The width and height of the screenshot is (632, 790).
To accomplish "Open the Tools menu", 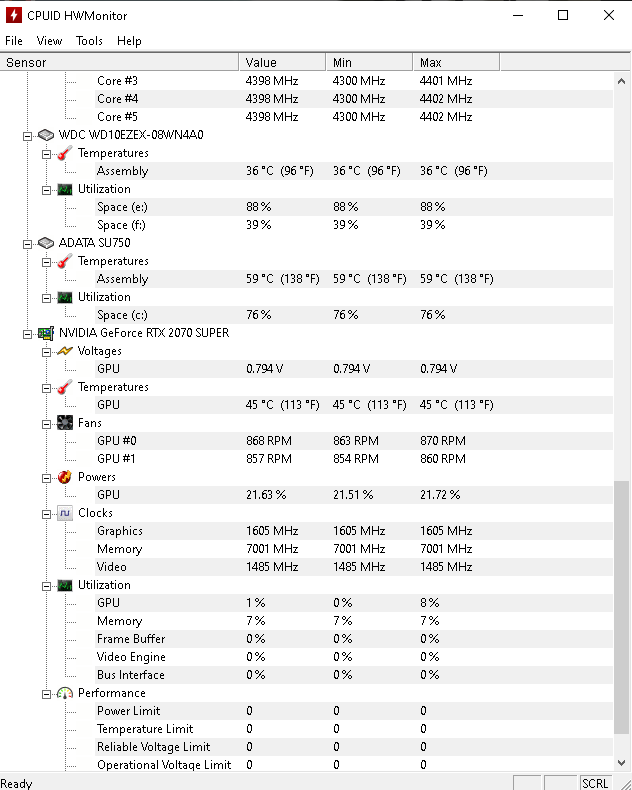I will coord(89,41).
